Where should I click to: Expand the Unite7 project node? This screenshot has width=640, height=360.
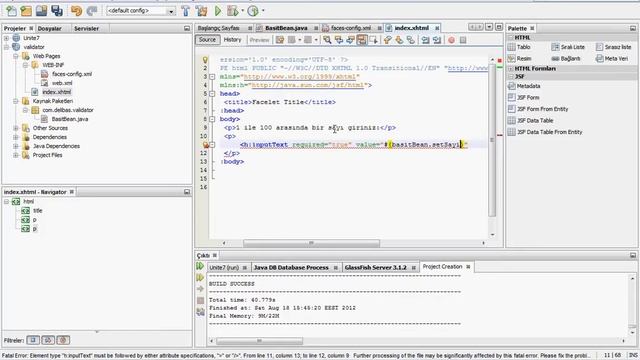tap(7, 38)
